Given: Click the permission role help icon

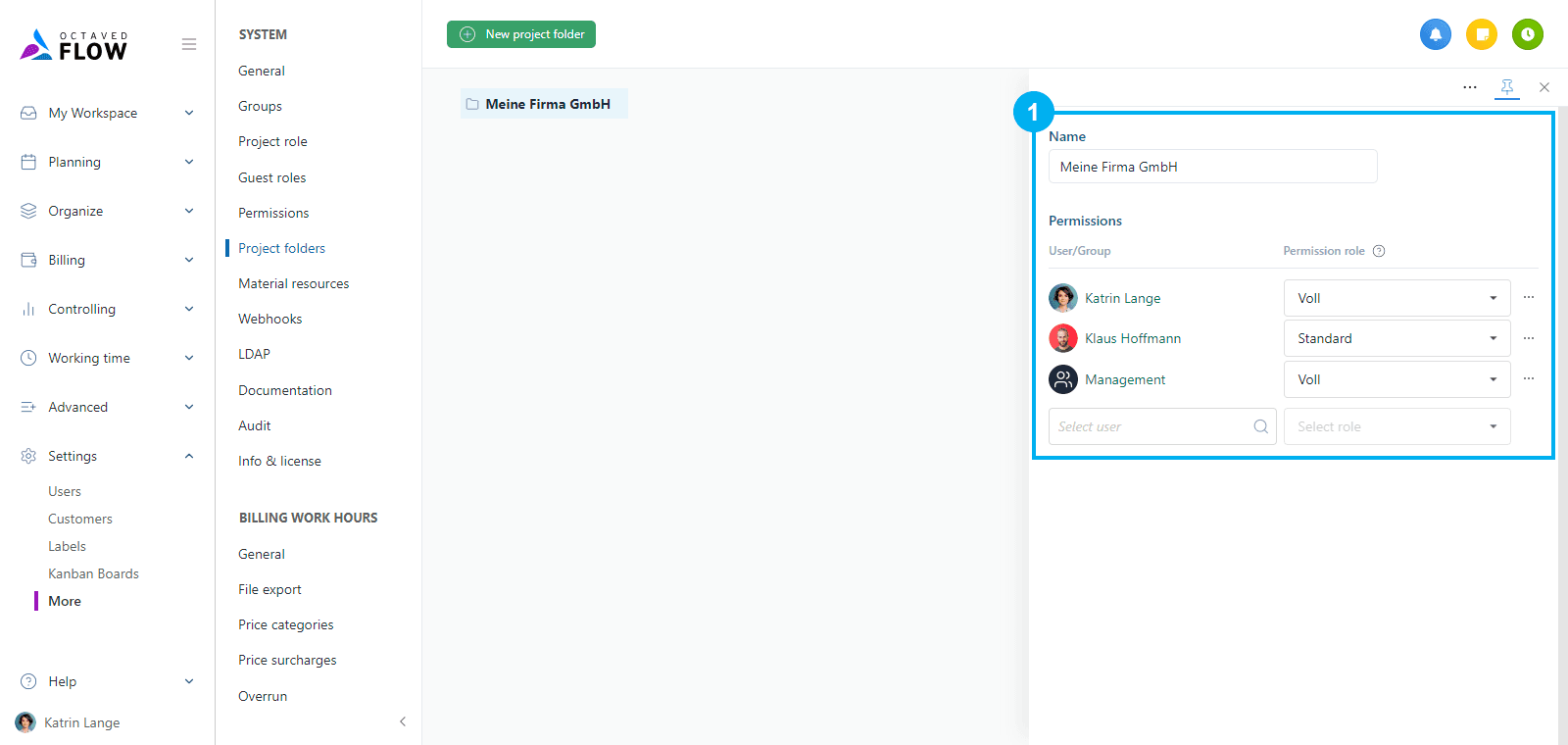Looking at the screenshot, I should (x=1379, y=251).
